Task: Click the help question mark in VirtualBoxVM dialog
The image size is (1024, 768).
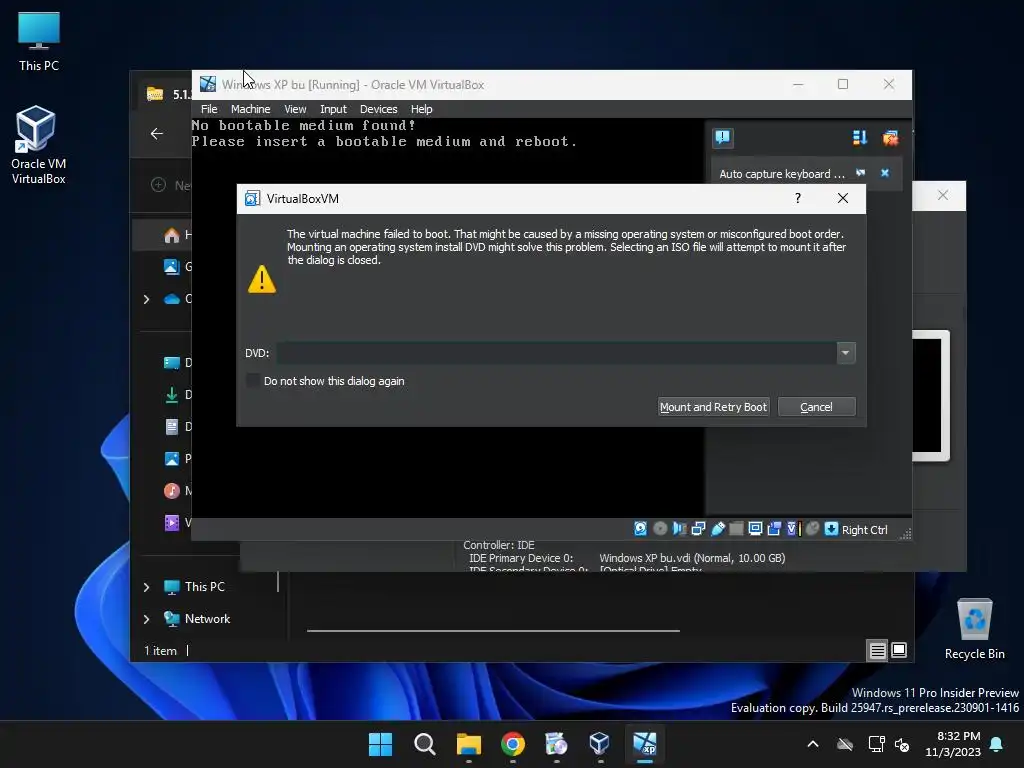Action: (797, 199)
